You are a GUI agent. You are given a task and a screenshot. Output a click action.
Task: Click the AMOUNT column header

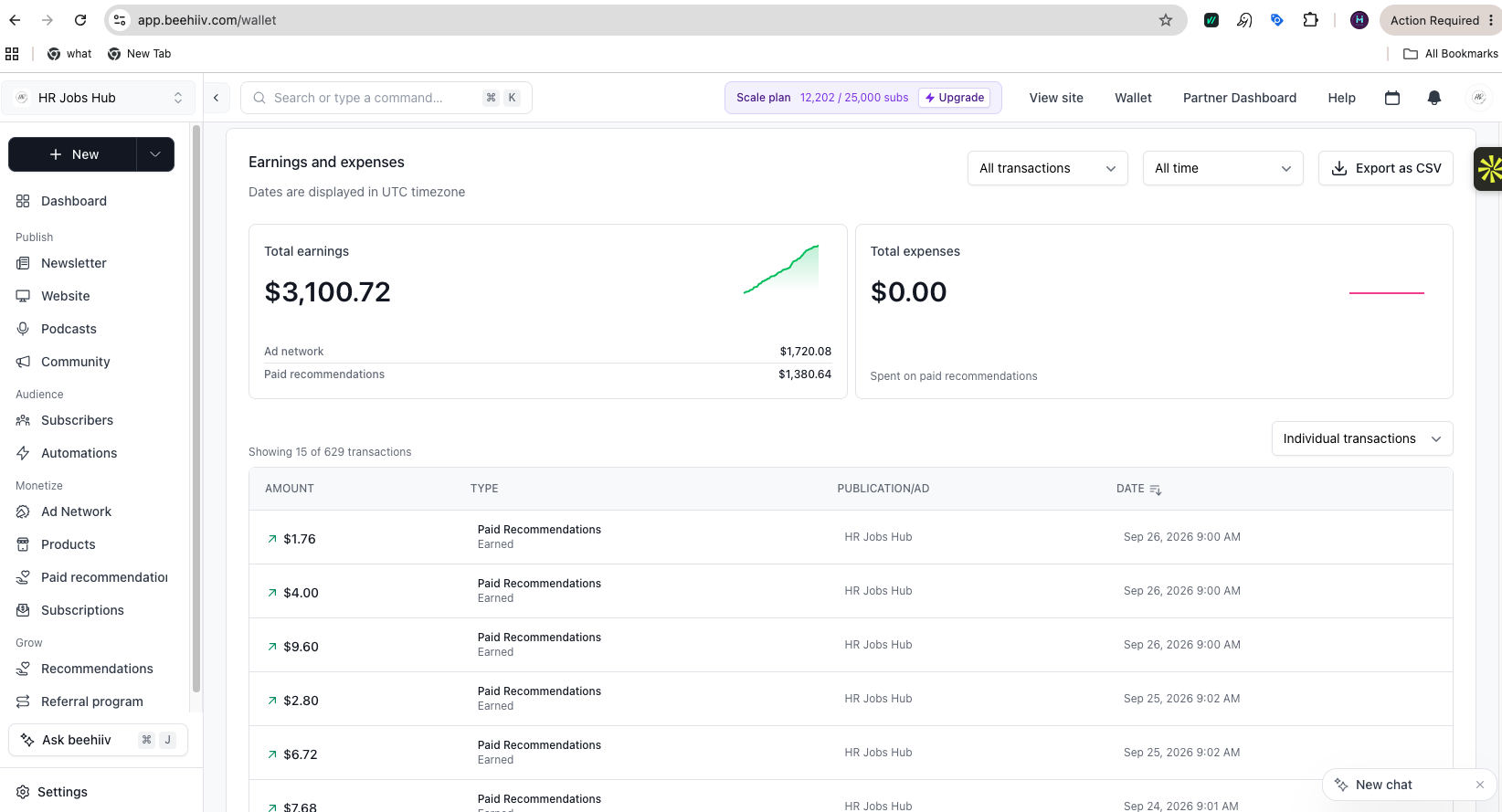290,489
